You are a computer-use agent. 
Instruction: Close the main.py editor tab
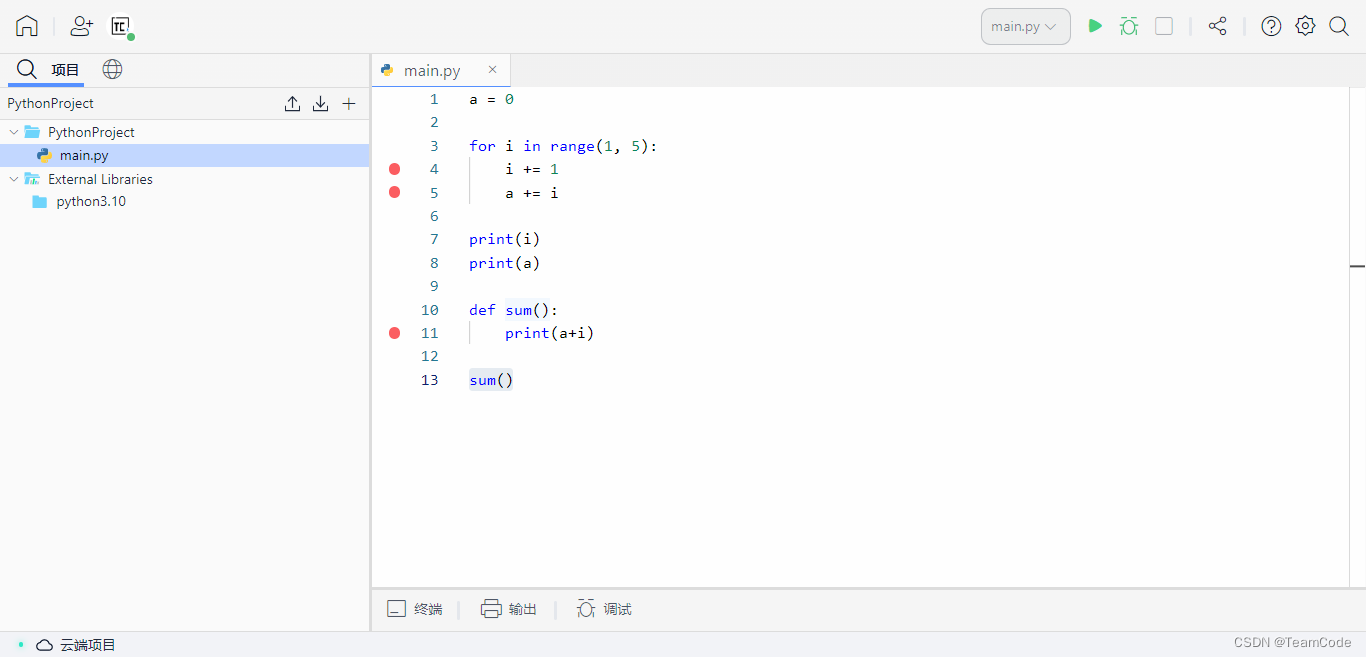point(492,69)
